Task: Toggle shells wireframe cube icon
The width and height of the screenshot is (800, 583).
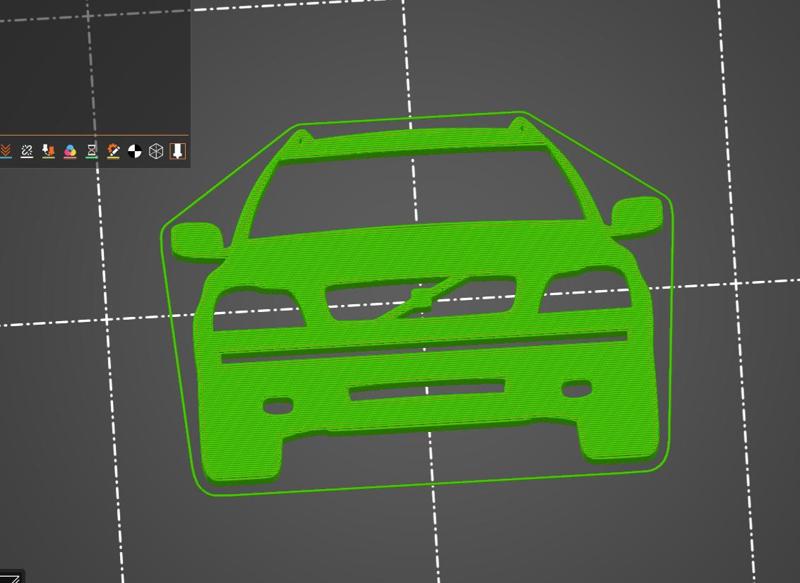Action: click(x=156, y=151)
